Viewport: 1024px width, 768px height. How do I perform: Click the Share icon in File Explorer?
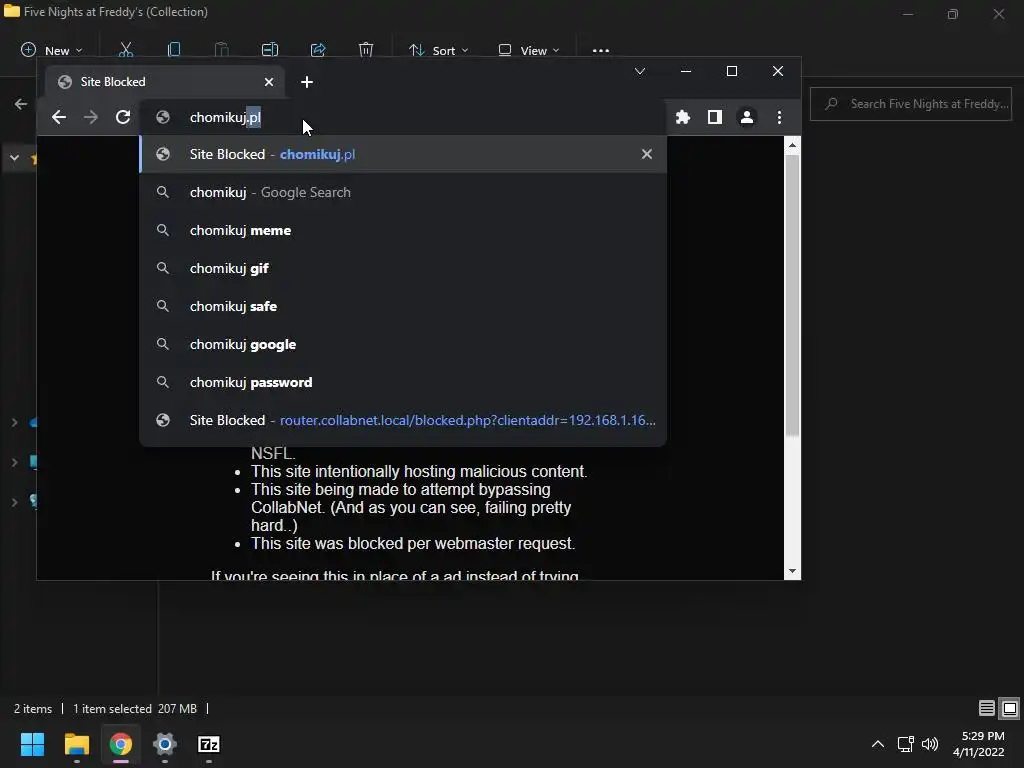[x=318, y=50]
